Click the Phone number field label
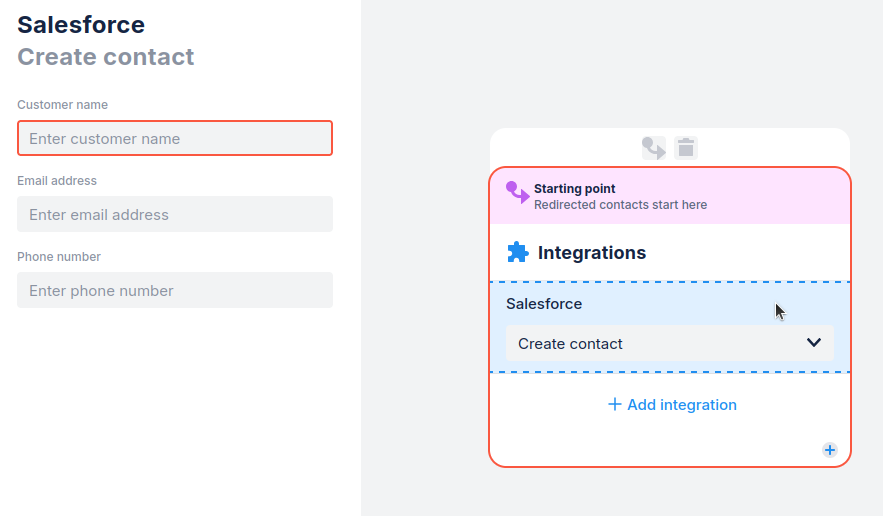Screen dimensions: 883x516 pyautogui.click(x=59, y=257)
